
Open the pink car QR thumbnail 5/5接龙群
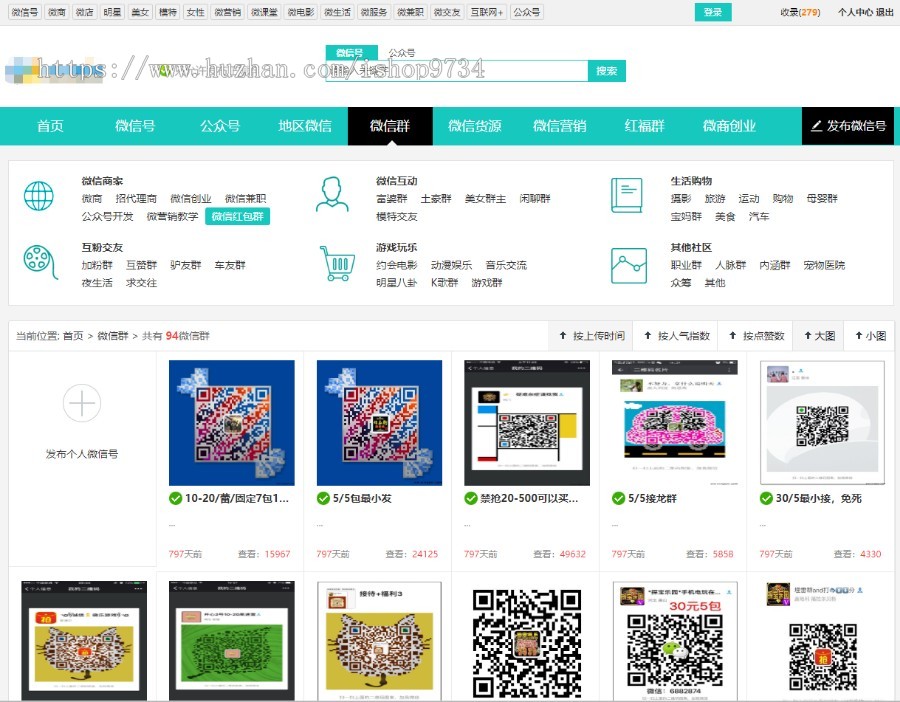coord(674,423)
